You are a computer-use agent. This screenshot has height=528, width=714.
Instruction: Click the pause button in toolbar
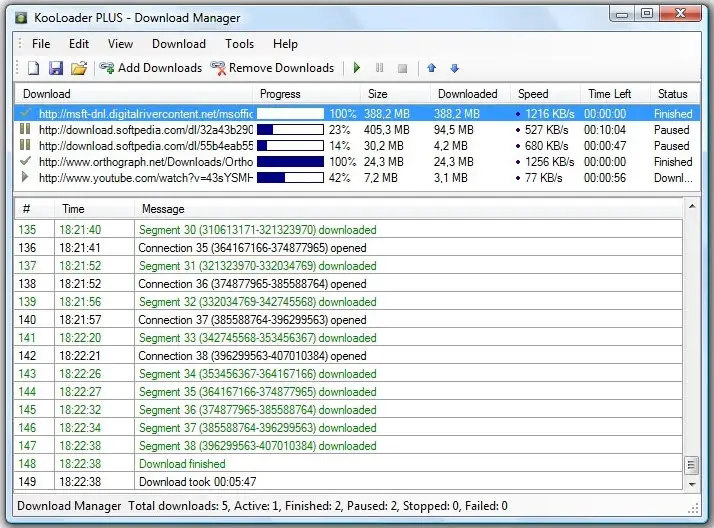pyautogui.click(x=379, y=68)
